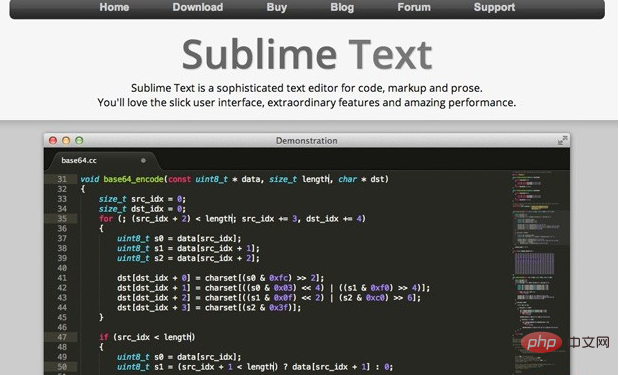Click the unsaved dot on base64.cc tab

click(144, 161)
